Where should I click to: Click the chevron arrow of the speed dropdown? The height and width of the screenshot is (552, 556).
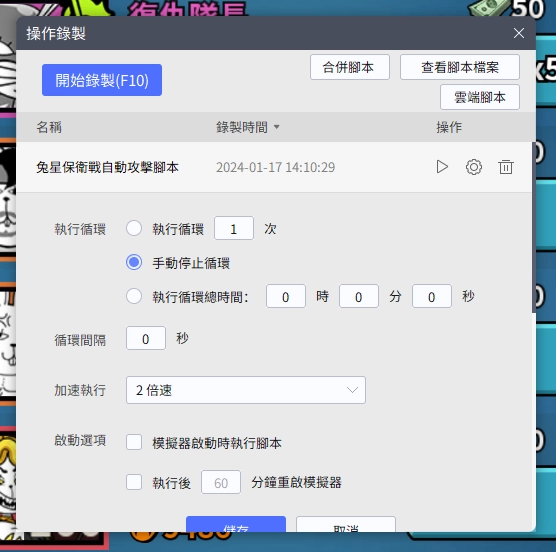click(x=352, y=390)
